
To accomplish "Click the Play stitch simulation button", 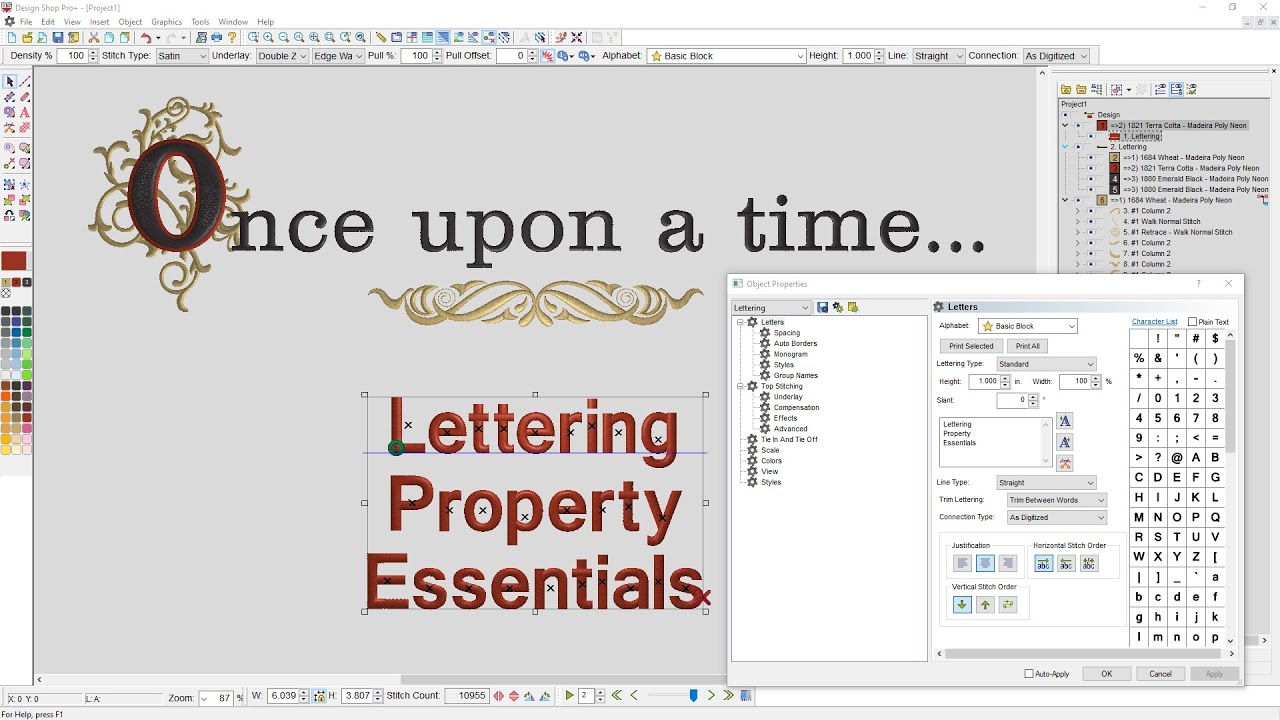I will click(569, 696).
